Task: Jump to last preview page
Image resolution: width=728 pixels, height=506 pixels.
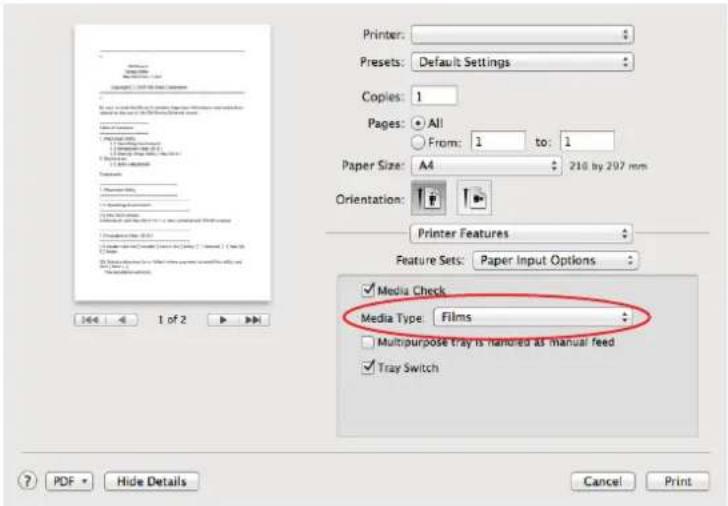Action: click(x=254, y=320)
